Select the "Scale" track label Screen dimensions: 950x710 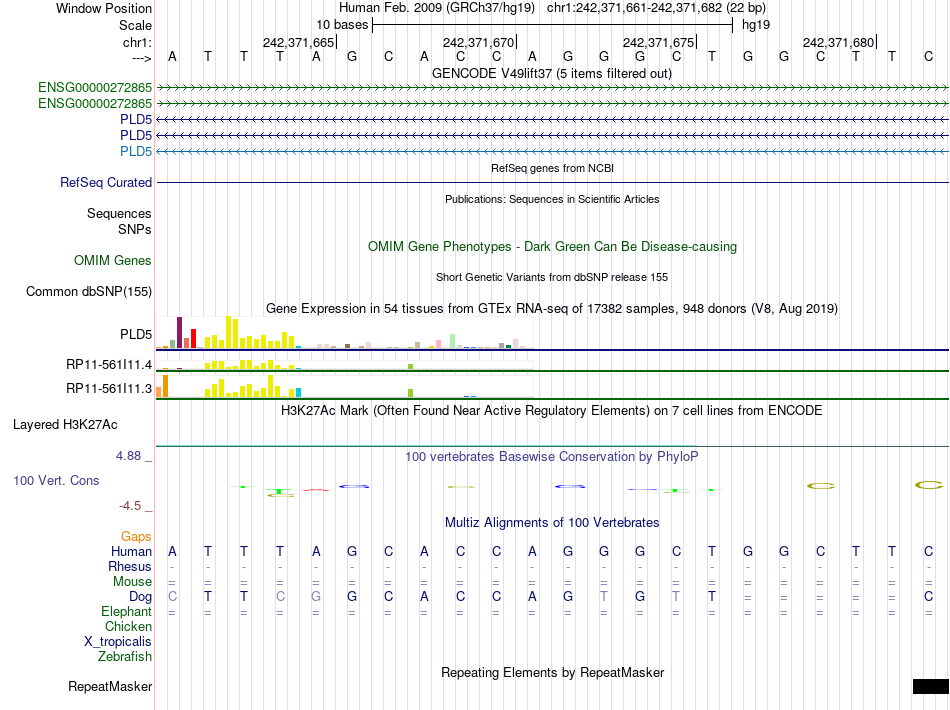pos(135,25)
